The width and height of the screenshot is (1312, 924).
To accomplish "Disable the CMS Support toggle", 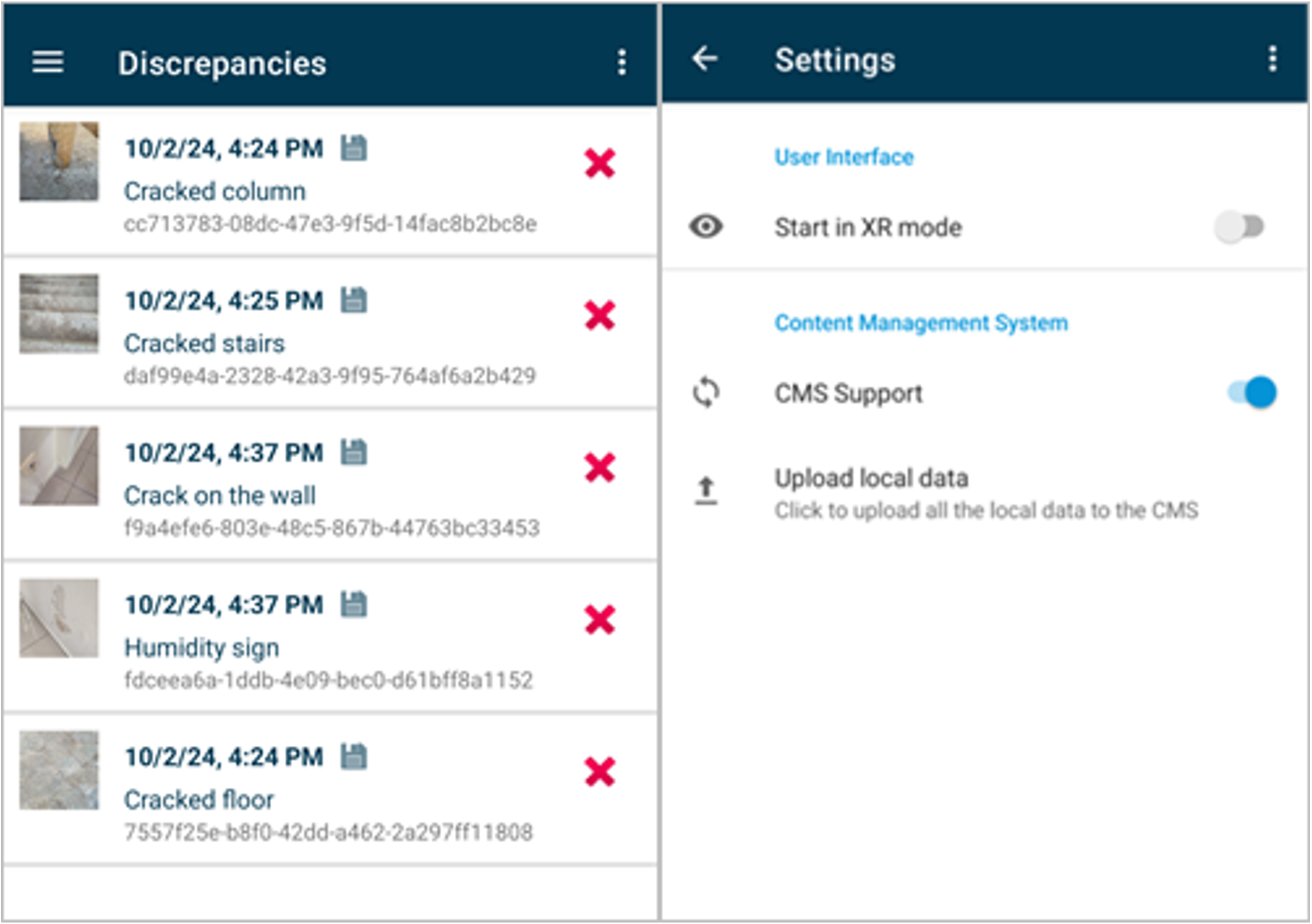I will click(x=1252, y=393).
